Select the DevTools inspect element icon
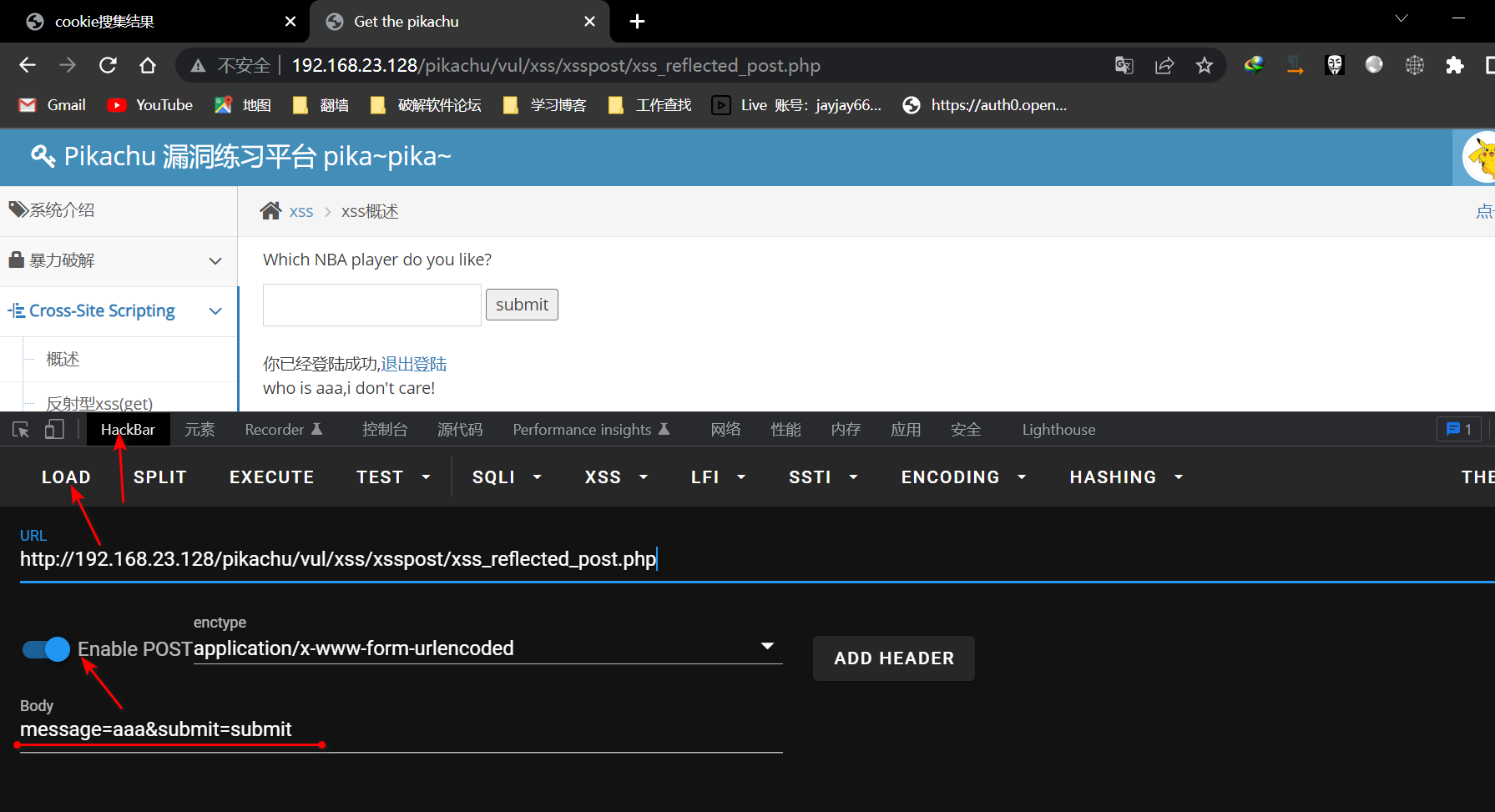Viewport: 1495px width, 812px height. [21, 430]
